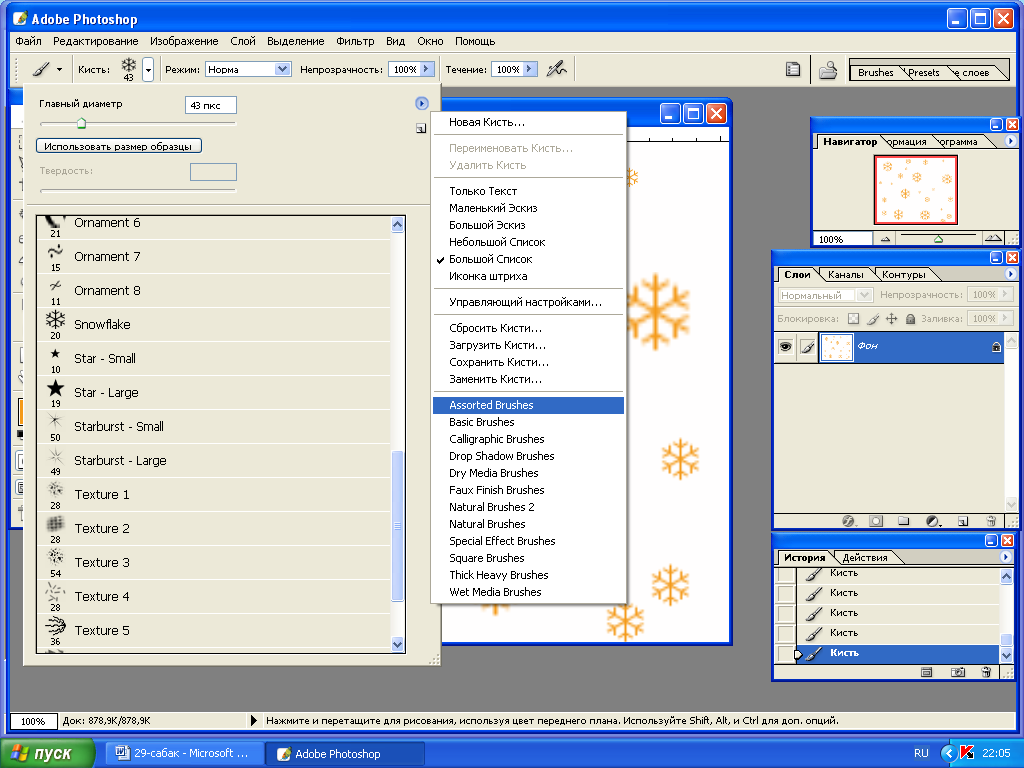Click the snowflake brush preview next to Кисть
The height and width of the screenshot is (768, 1024).
129,69
